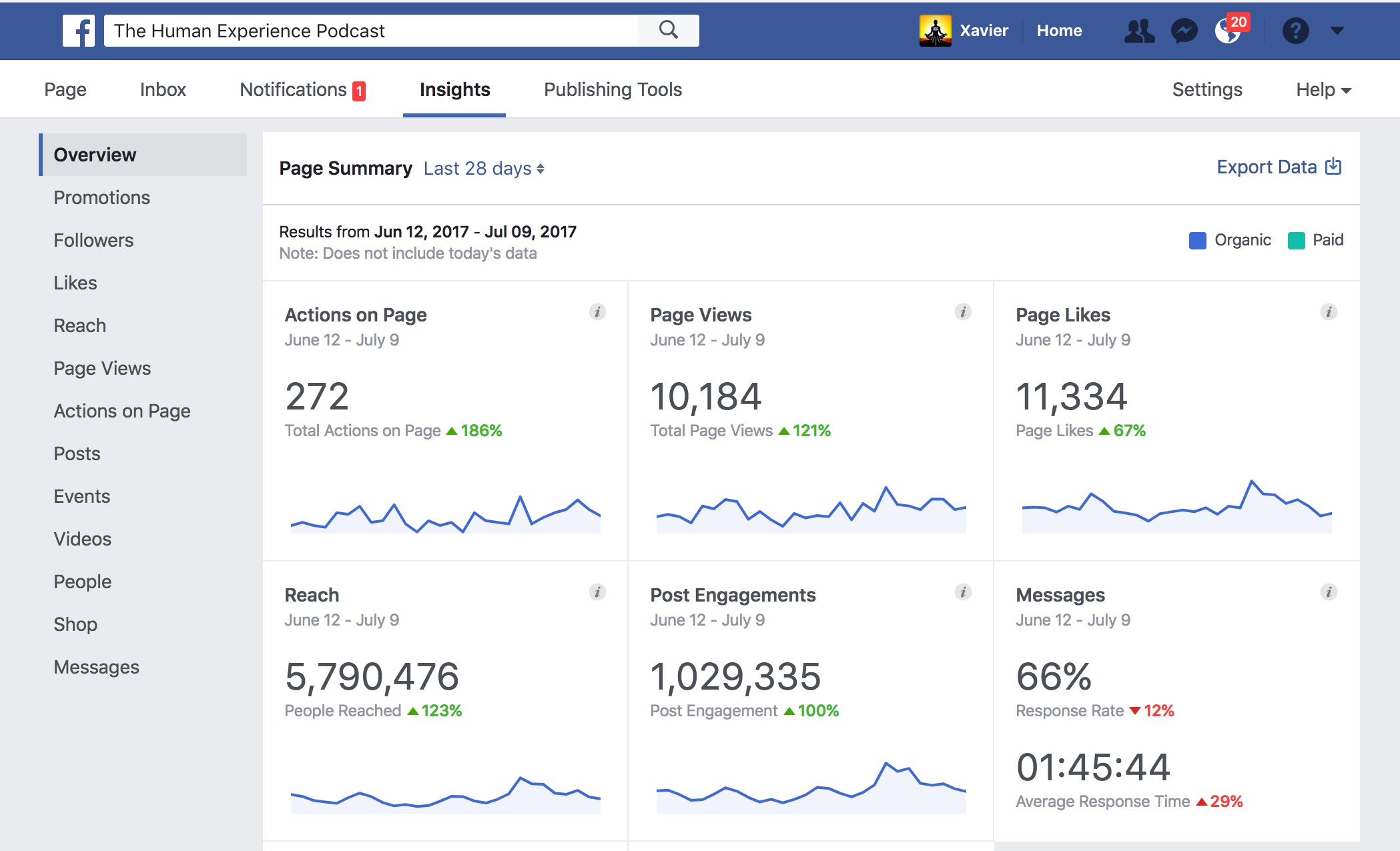Open the Notifications tab
This screenshot has width=1400, height=851.
302,89
